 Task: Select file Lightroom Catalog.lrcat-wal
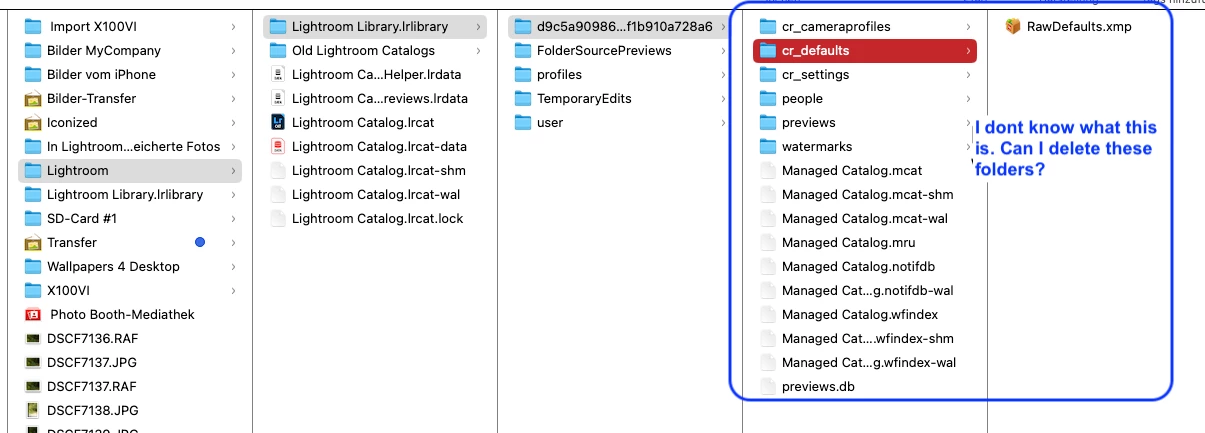(x=375, y=194)
